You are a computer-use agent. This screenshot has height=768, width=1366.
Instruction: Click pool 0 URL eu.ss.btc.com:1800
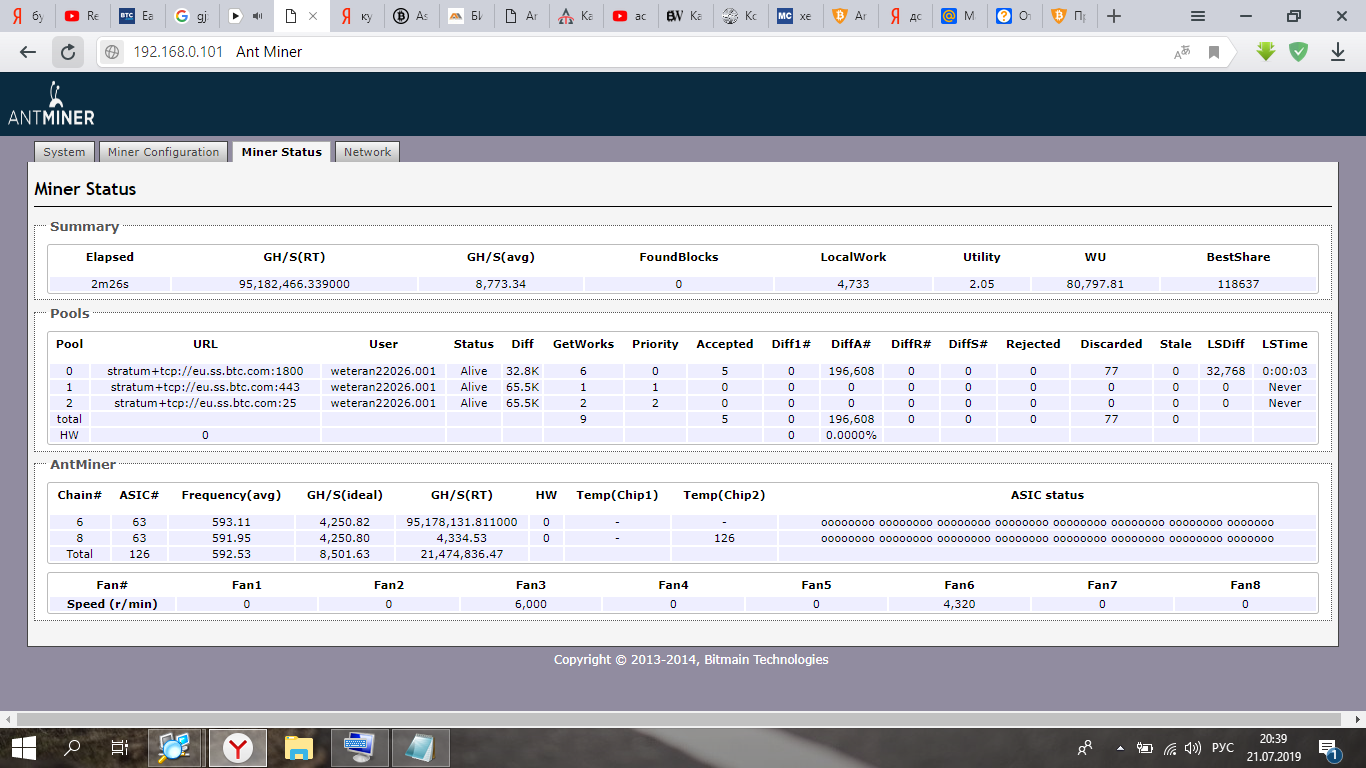tap(205, 371)
